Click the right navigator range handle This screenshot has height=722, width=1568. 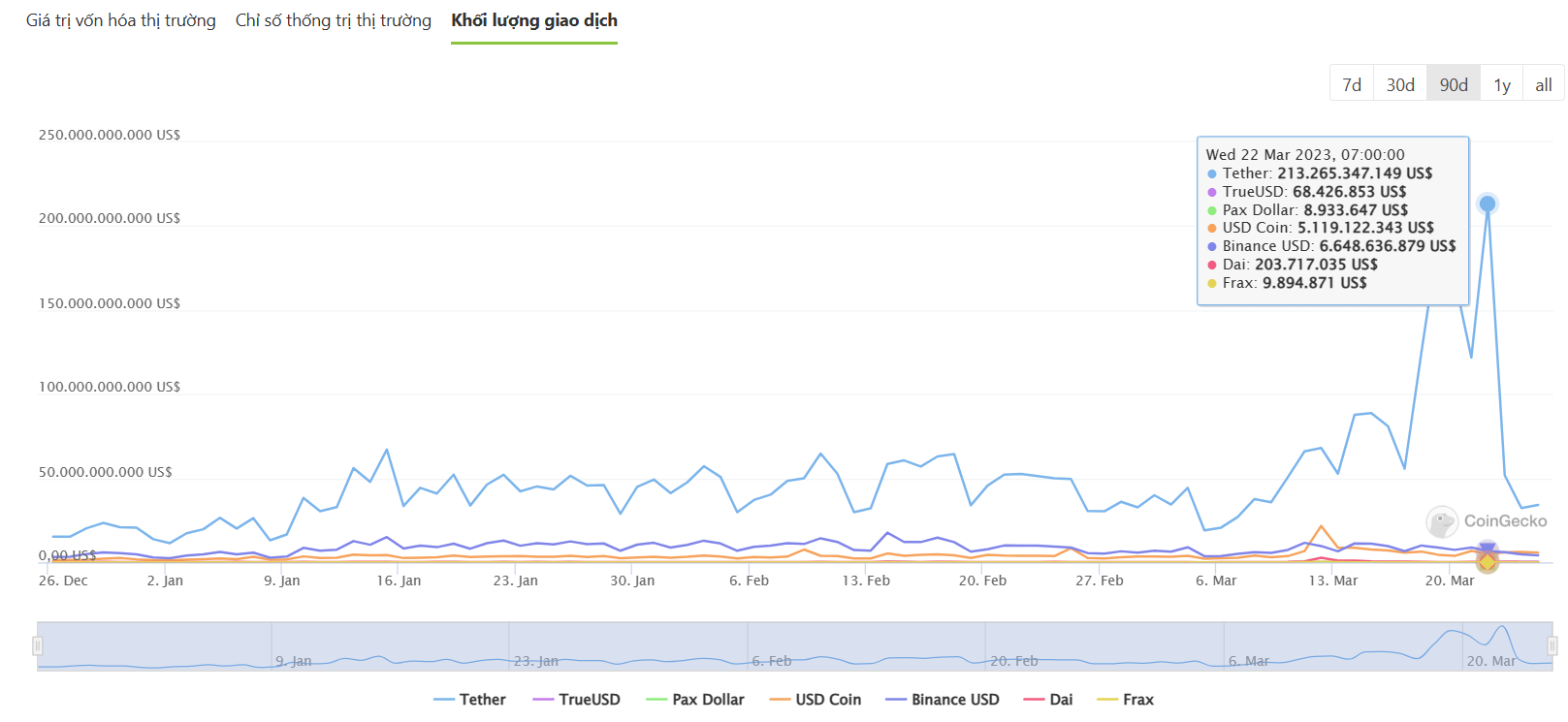(x=1552, y=645)
